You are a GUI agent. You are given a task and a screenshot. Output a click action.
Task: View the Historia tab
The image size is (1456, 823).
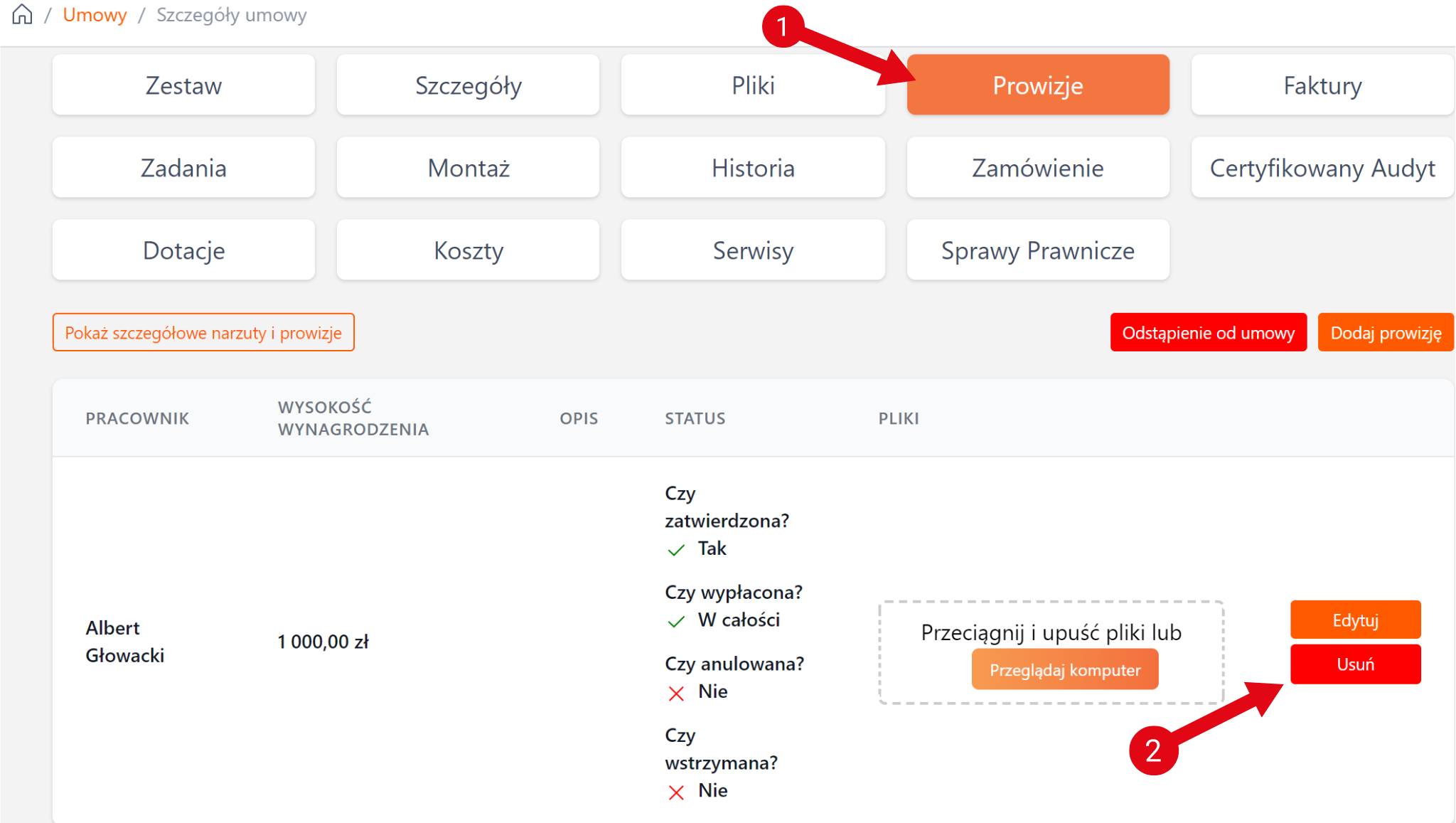coord(753,168)
